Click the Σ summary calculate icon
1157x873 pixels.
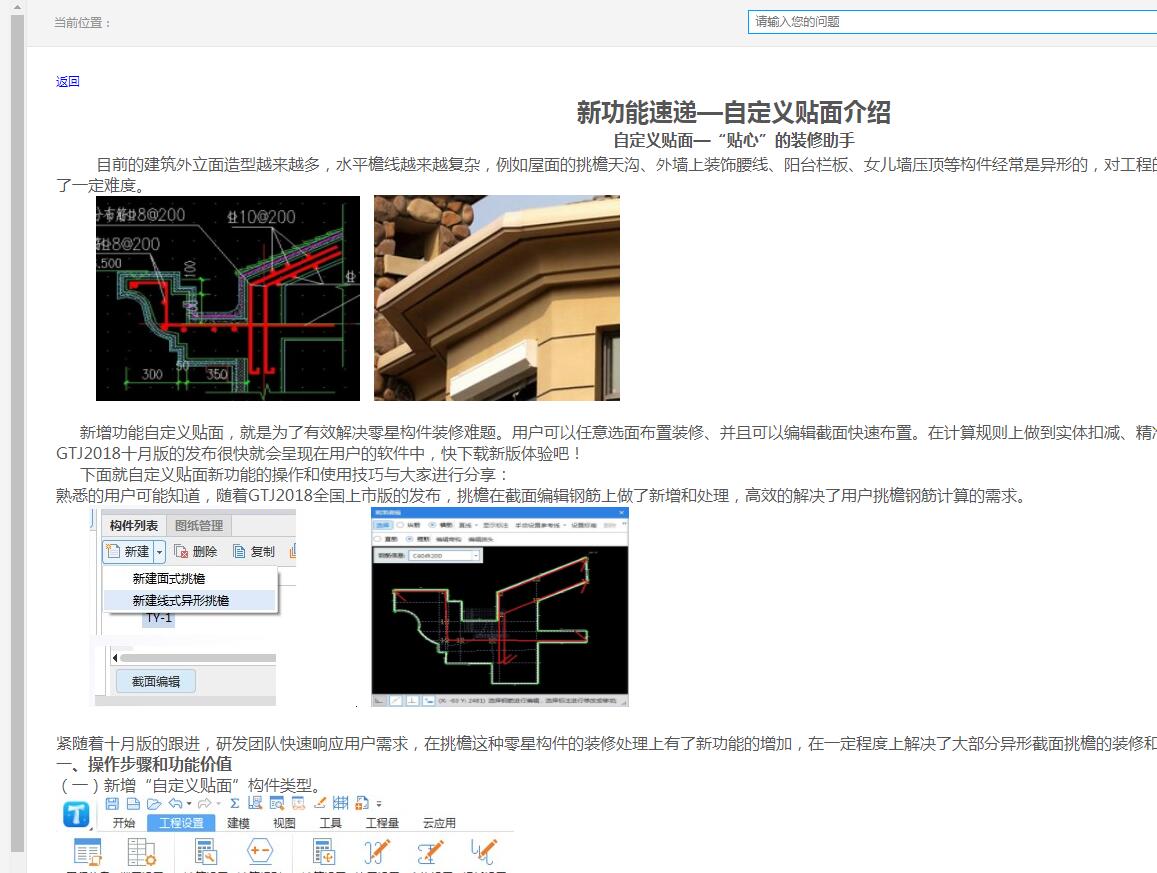pyautogui.click(x=235, y=804)
